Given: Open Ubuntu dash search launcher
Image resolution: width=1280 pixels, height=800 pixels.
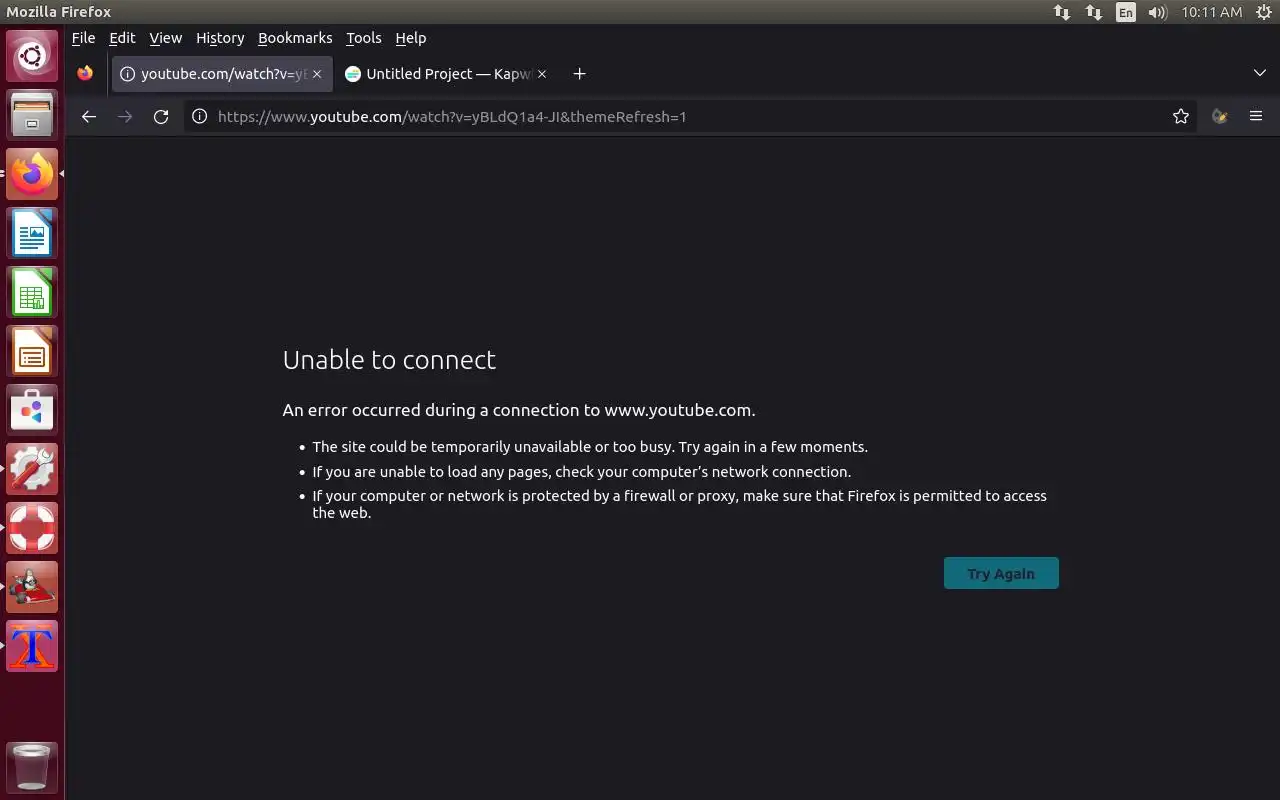Looking at the screenshot, I should pos(32,56).
